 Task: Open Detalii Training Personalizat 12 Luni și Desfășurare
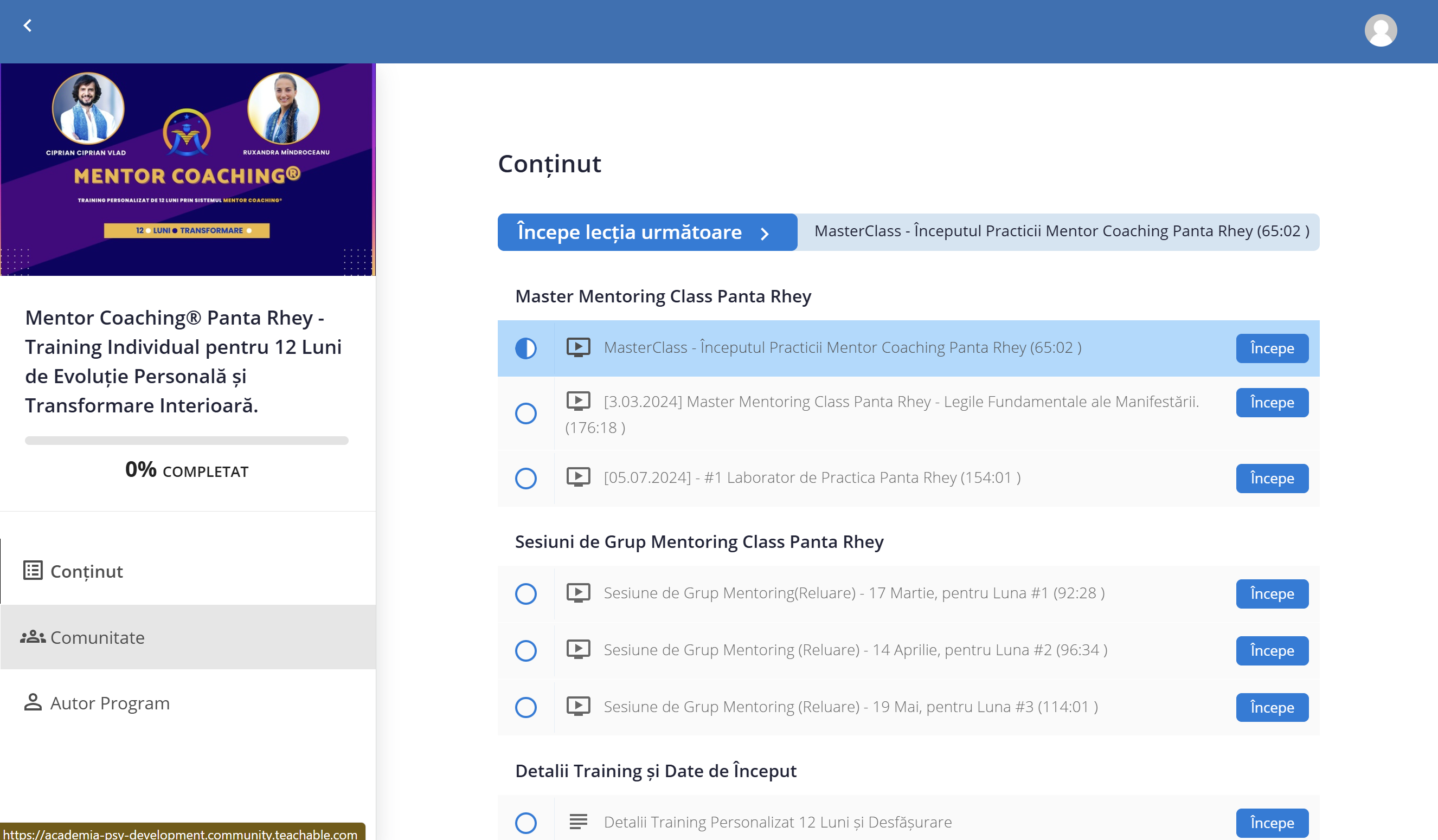click(778, 822)
